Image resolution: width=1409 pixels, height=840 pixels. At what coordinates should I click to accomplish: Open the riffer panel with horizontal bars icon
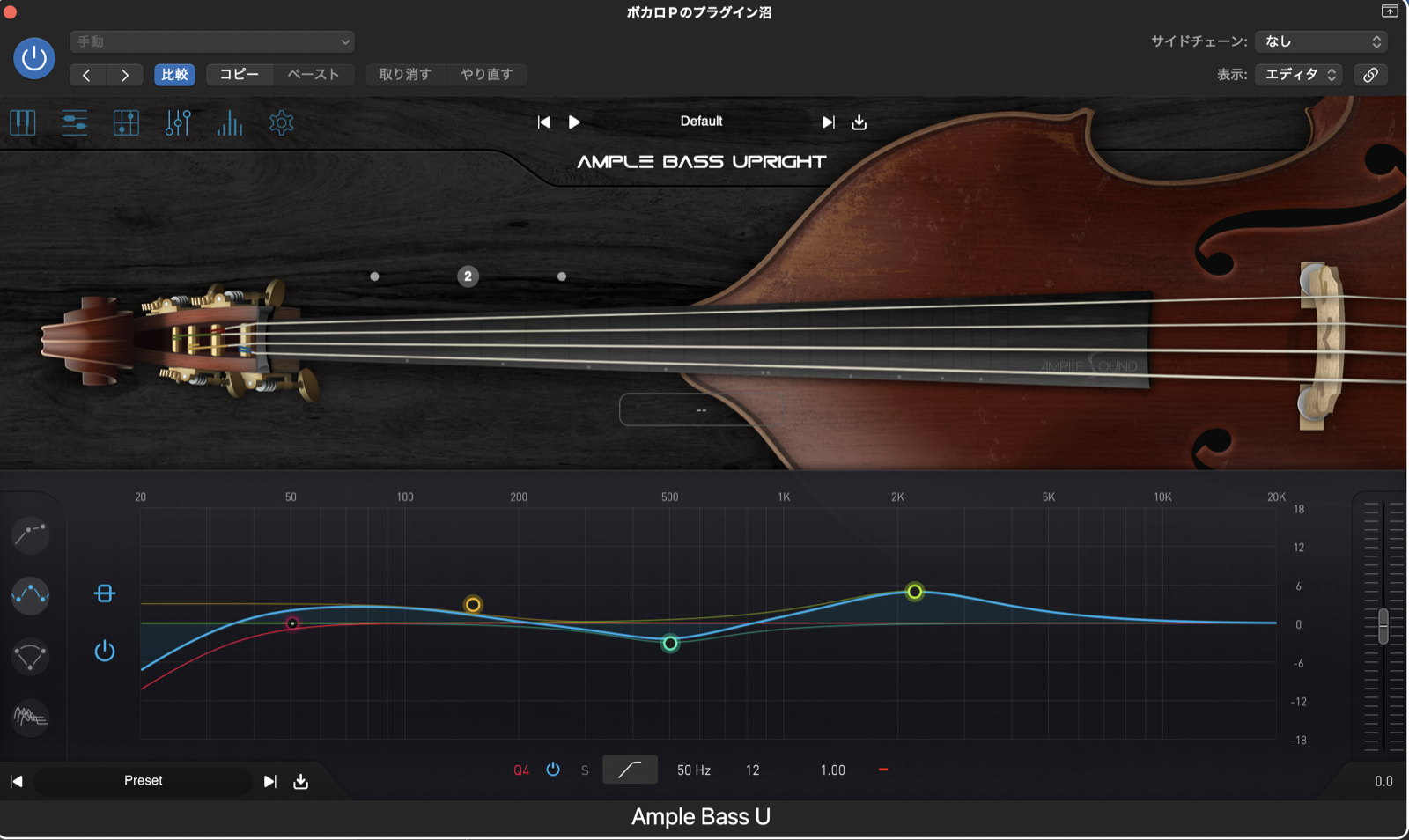coord(74,122)
